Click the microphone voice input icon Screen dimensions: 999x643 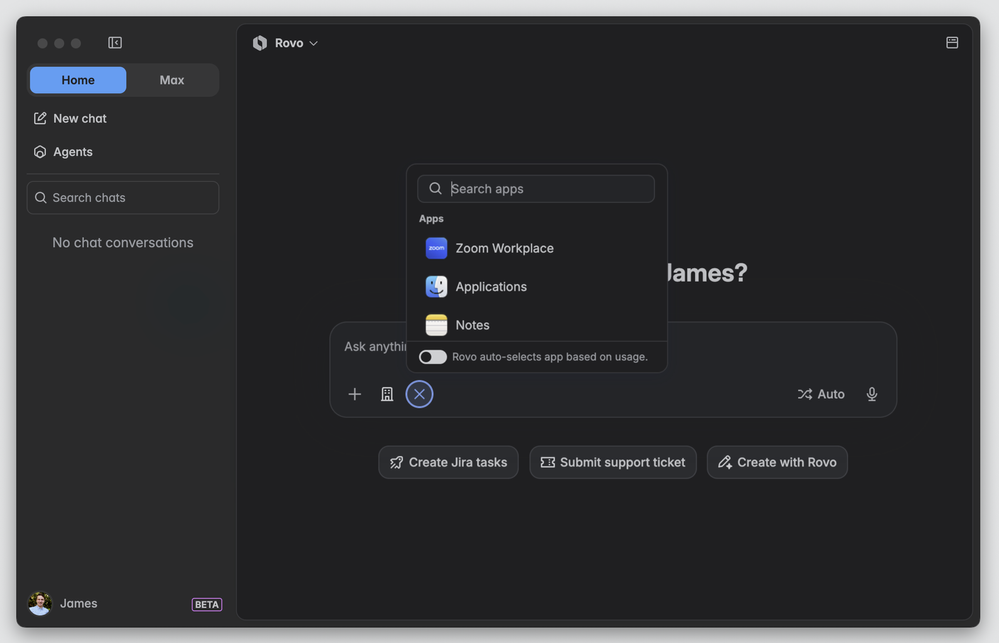pyautogui.click(x=872, y=394)
